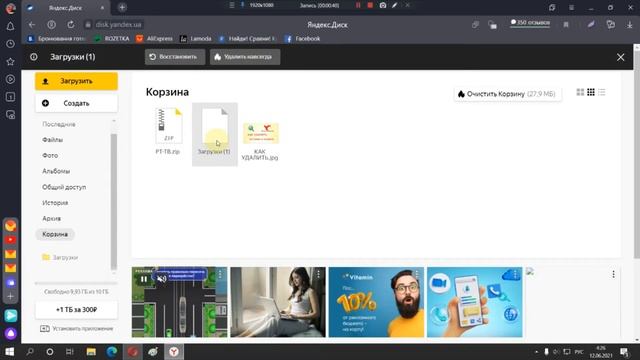Click the Создать button
Screen dimensions: 640x360
point(76,103)
